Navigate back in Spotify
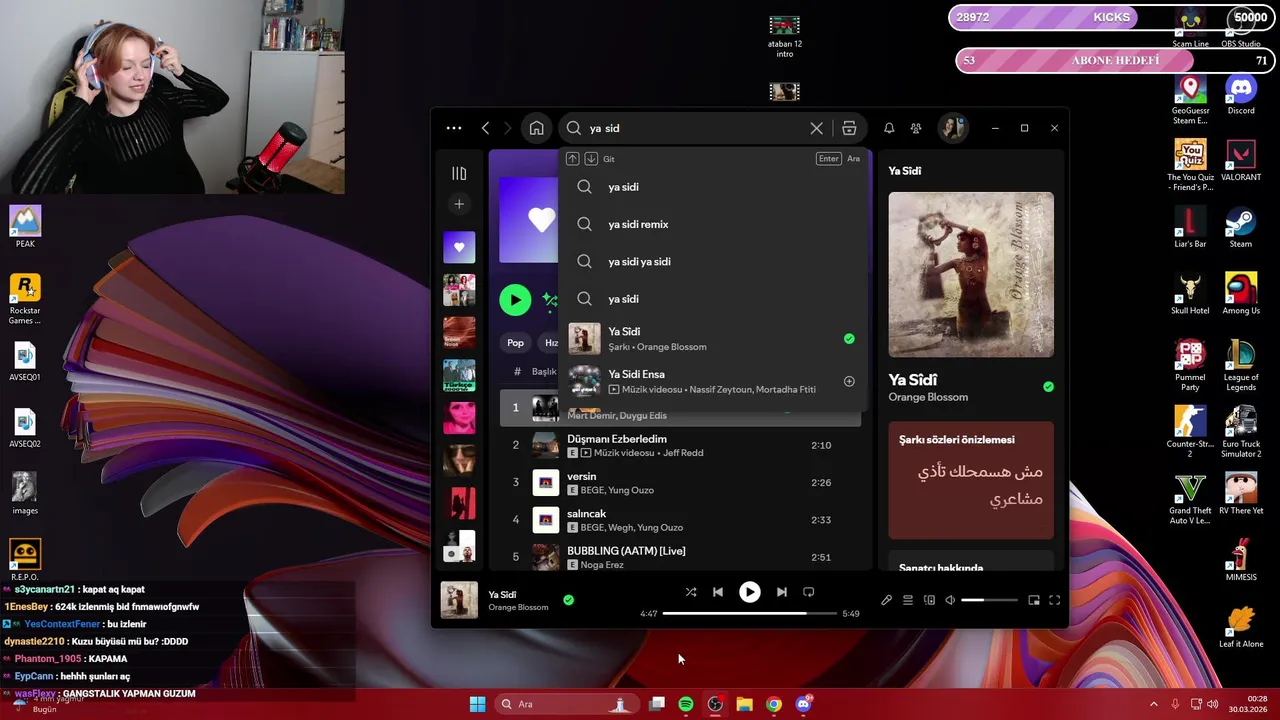 [x=486, y=128]
